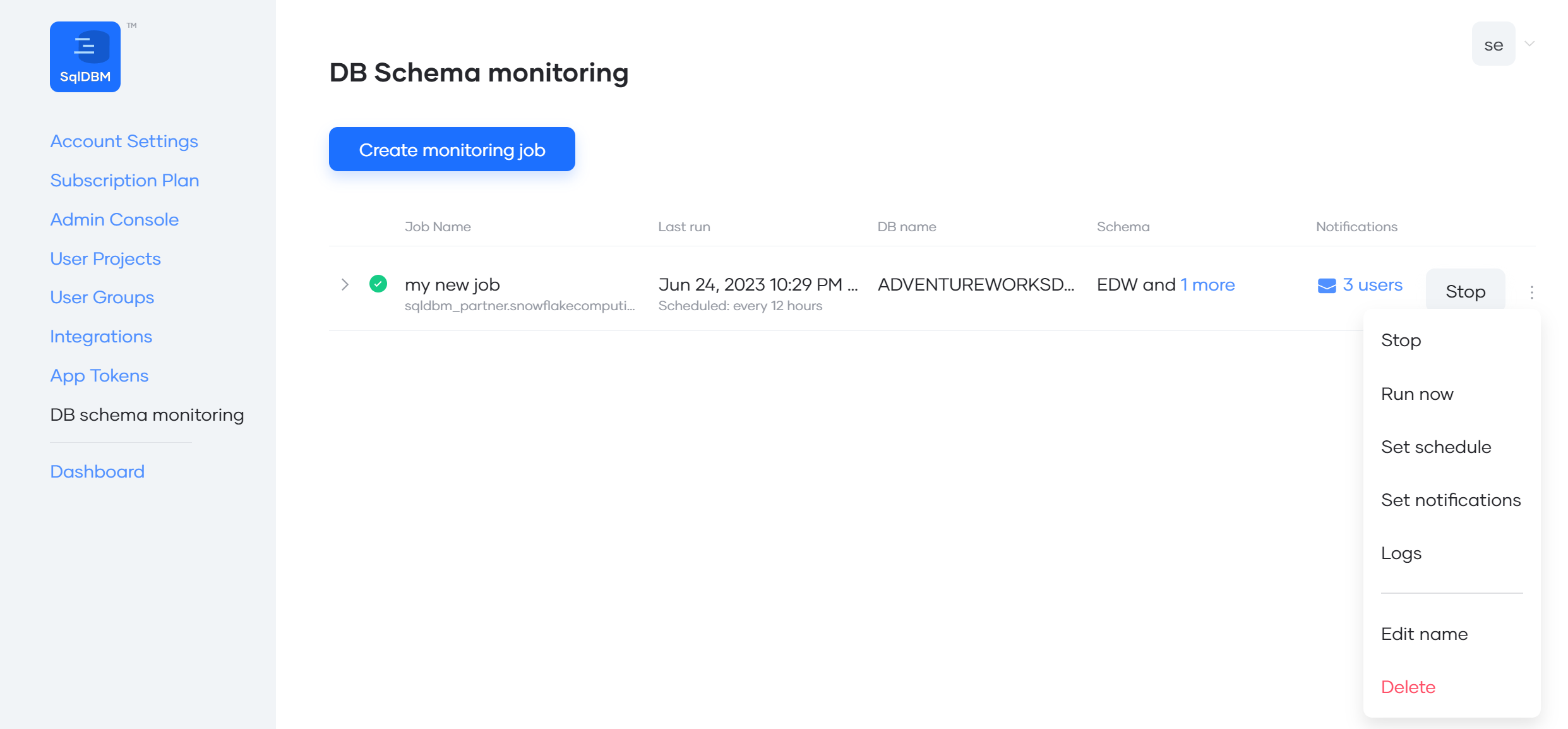
Task: Expand the my new job row
Action: point(345,284)
